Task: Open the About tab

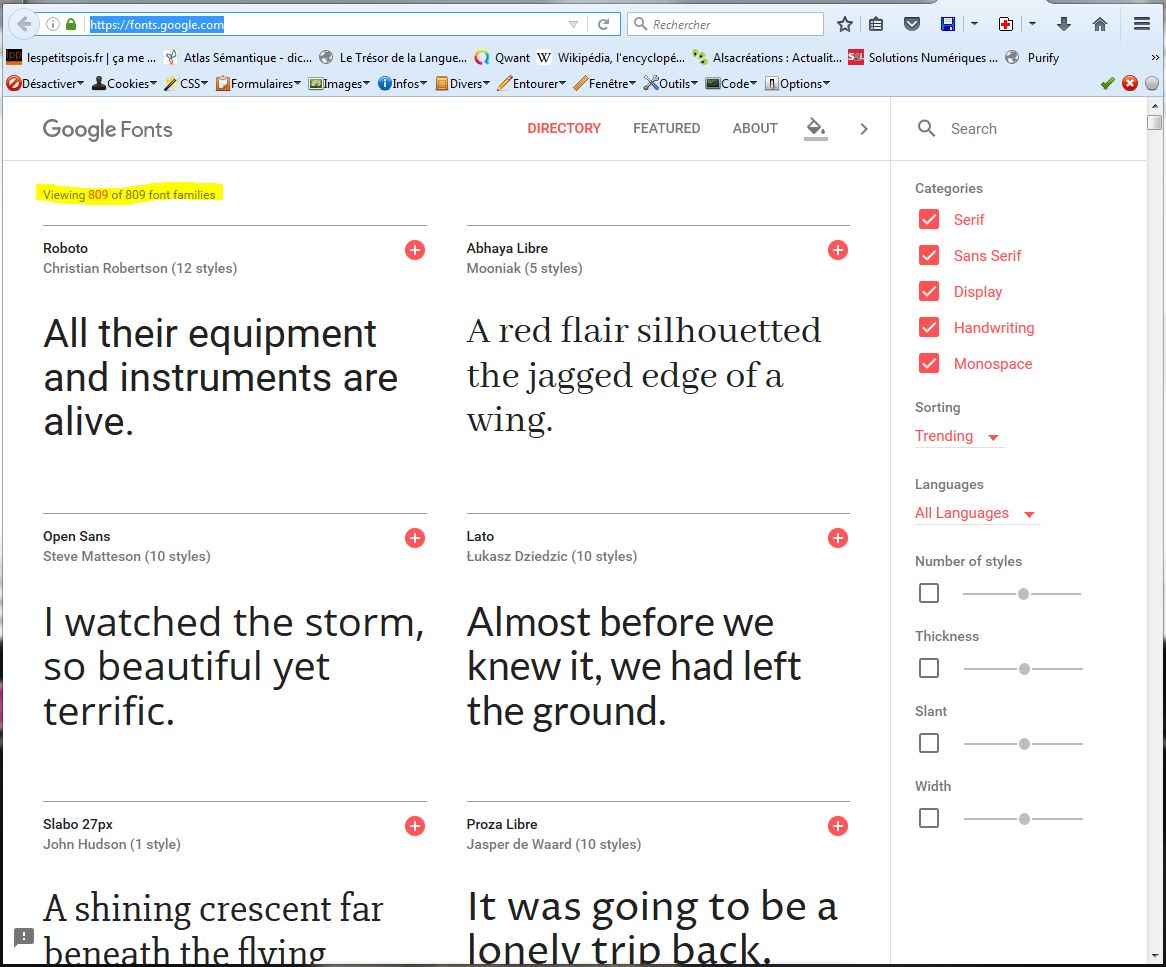Action: click(x=755, y=128)
